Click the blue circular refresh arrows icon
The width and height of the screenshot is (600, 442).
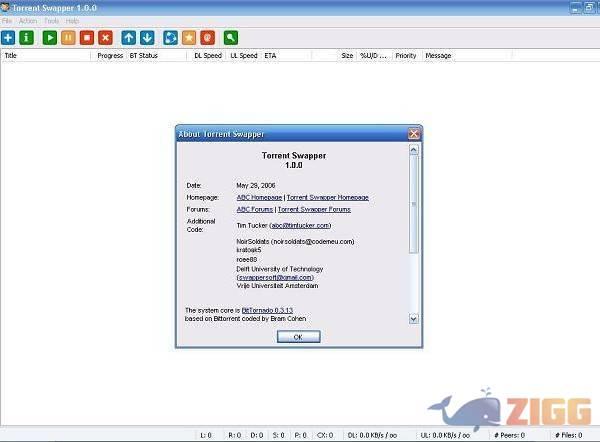[x=170, y=37]
